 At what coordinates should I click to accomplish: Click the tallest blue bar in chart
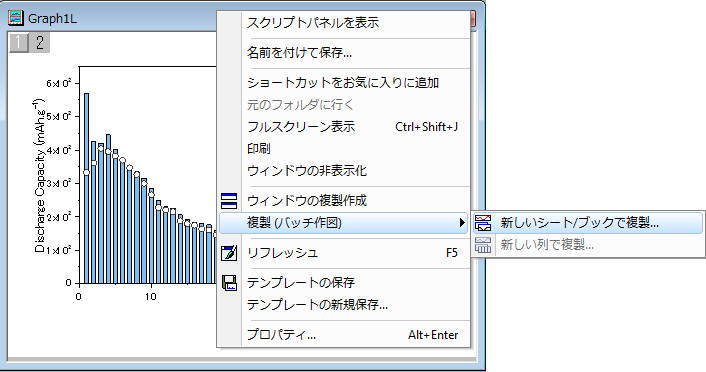click(86, 188)
